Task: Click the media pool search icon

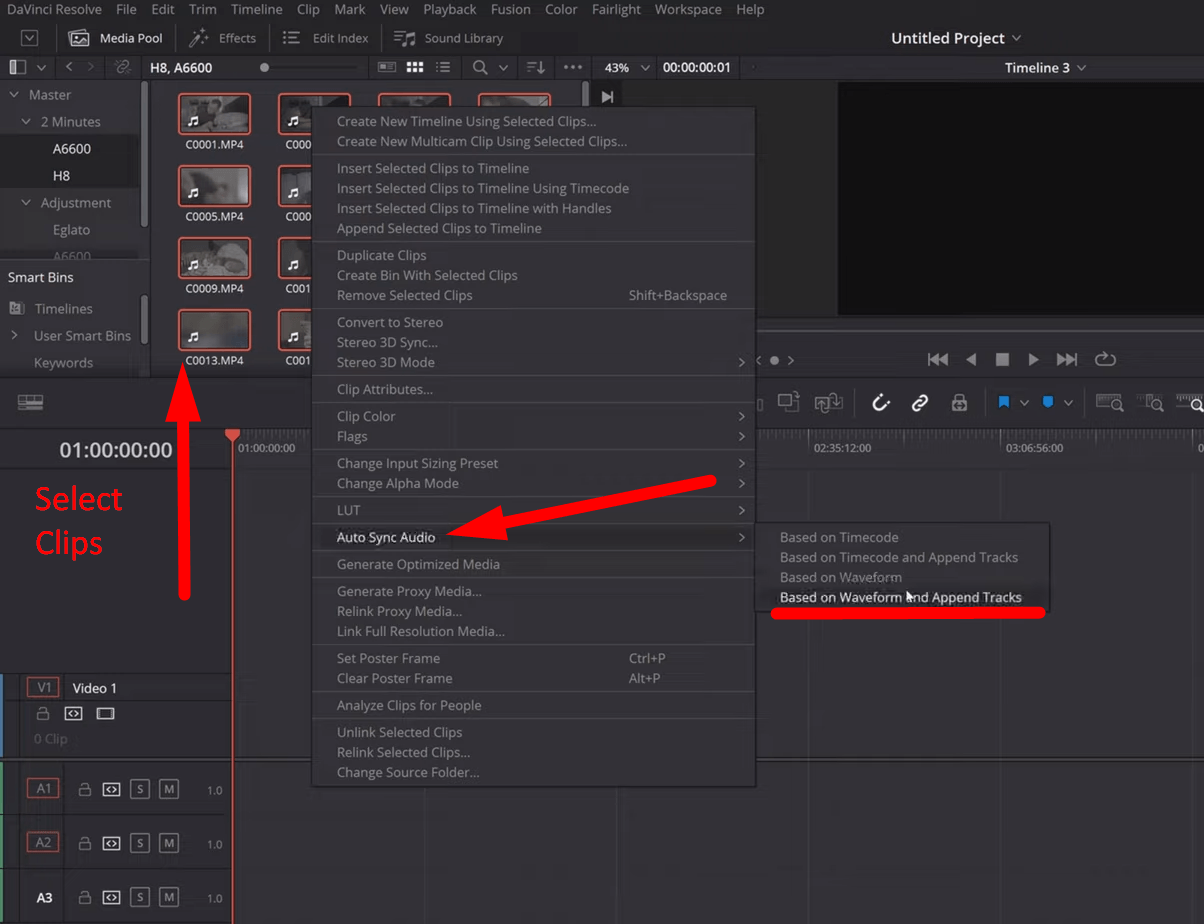Action: [481, 67]
